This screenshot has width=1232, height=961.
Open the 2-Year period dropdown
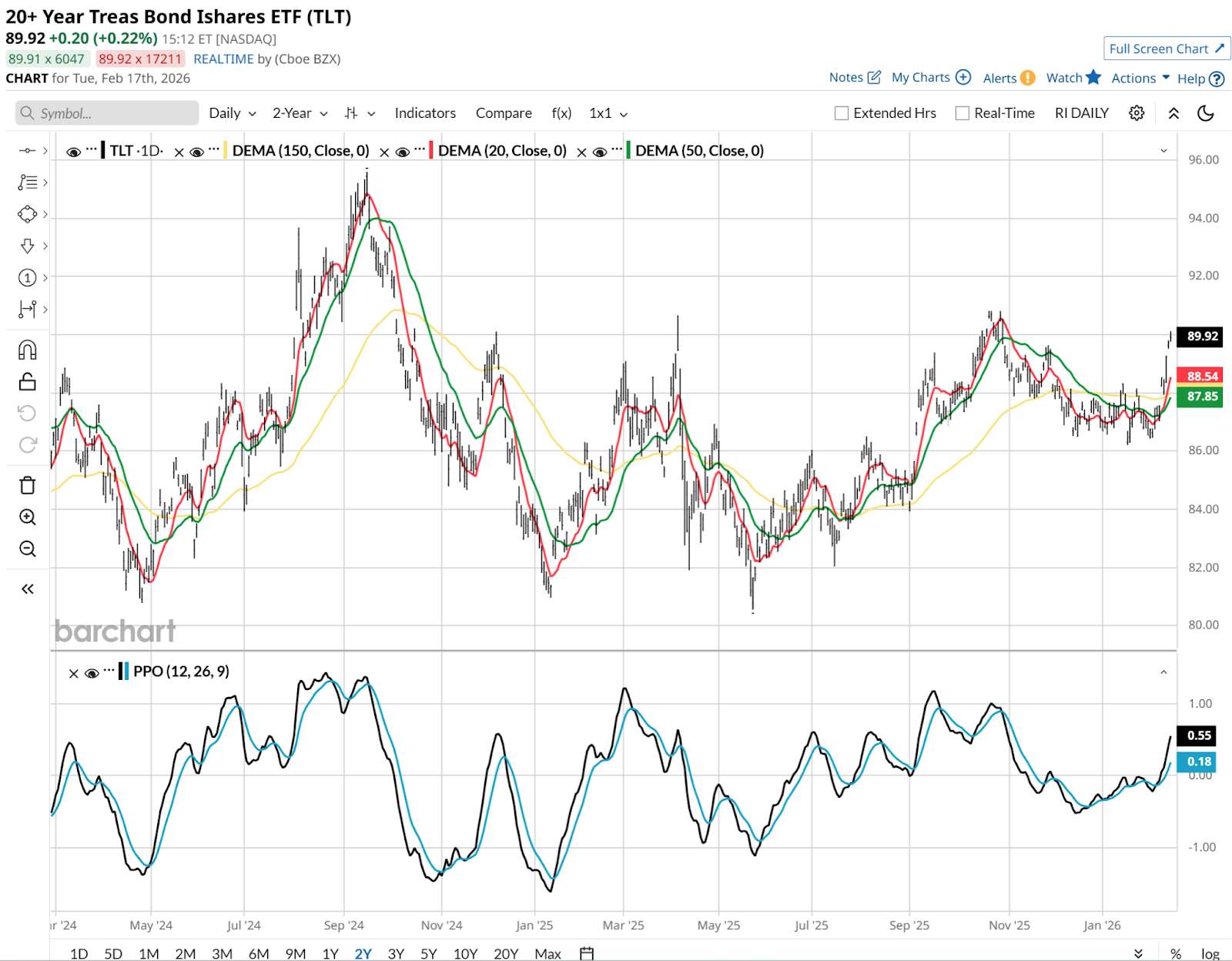pos(300,113)
